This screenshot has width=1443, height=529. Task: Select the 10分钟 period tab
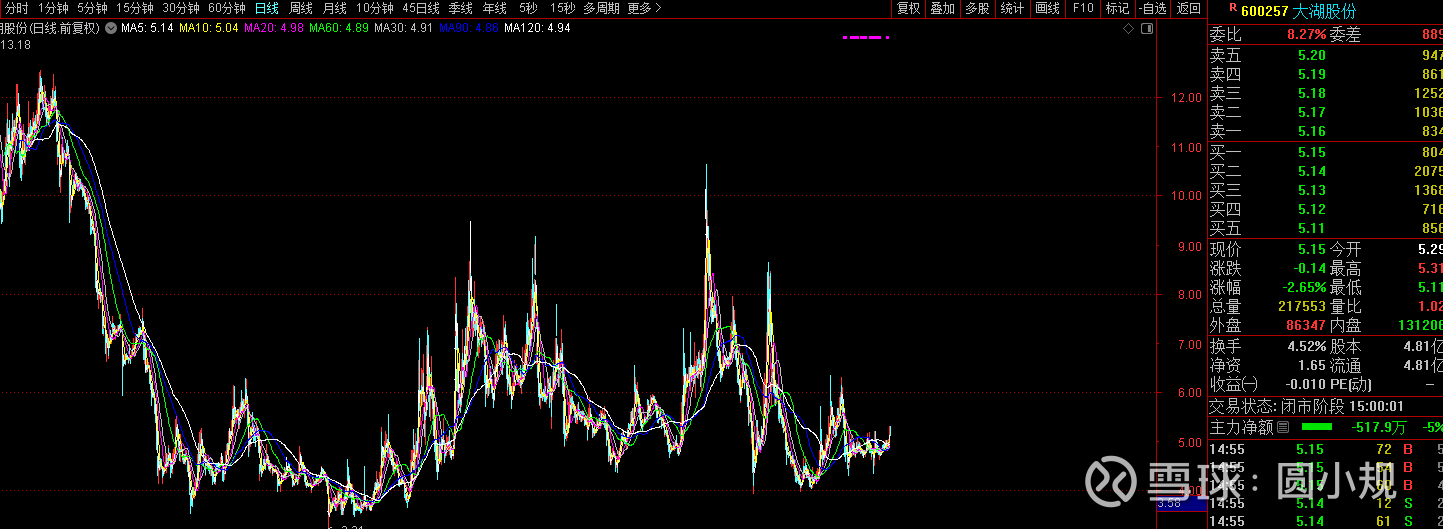pos(375,8)
